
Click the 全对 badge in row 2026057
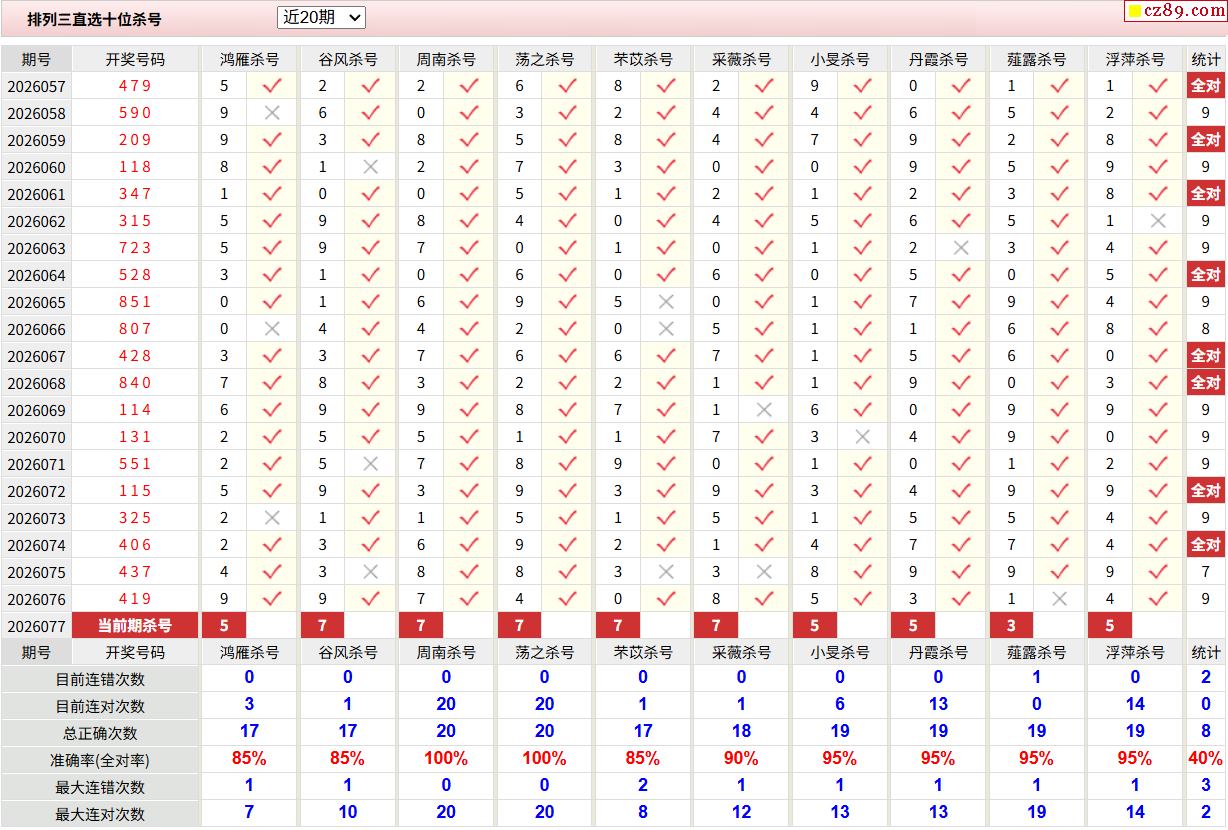[x=1205, y=86]
